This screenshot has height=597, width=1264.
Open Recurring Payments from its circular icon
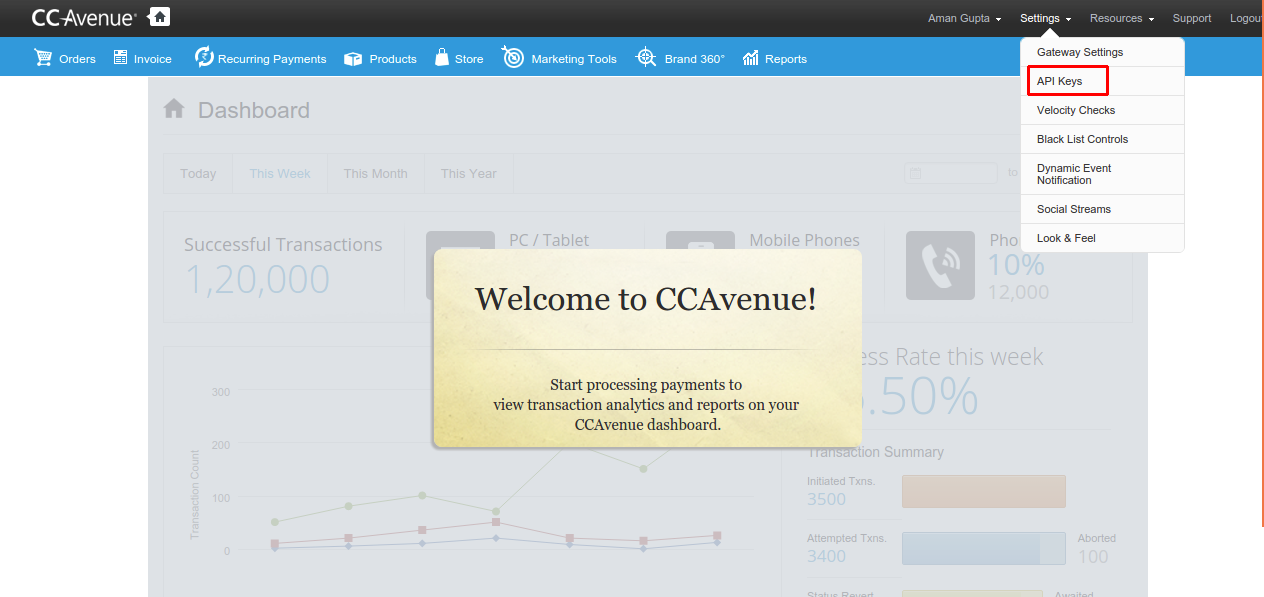point(204,58)
